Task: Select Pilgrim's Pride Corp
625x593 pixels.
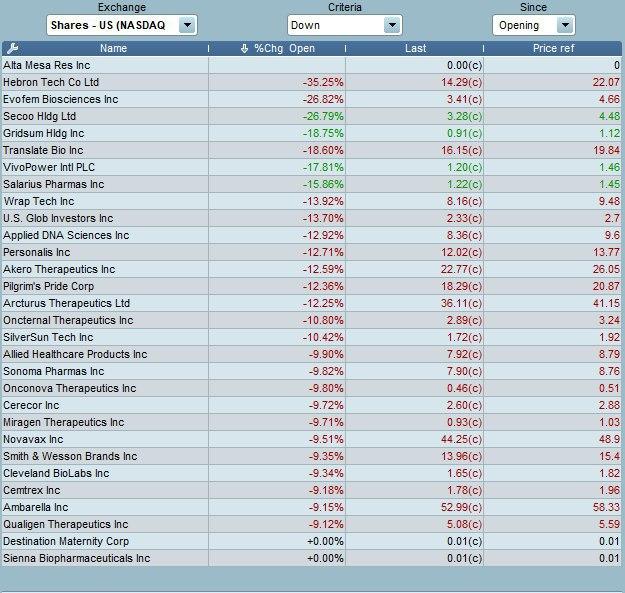Action: [x=49, y=286]
